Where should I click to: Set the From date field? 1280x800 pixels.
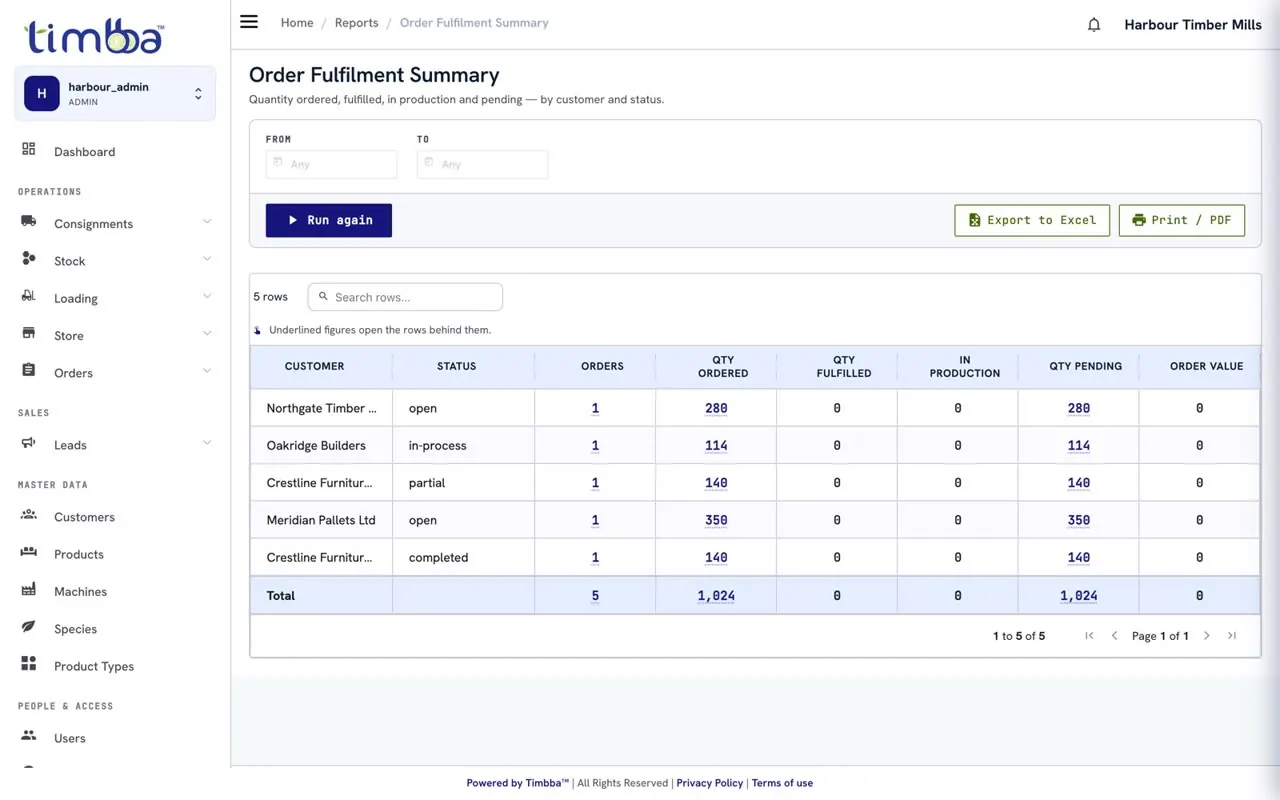click(332, 164)
